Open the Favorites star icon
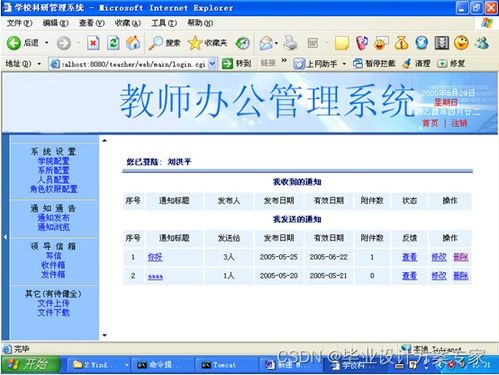 195,43
